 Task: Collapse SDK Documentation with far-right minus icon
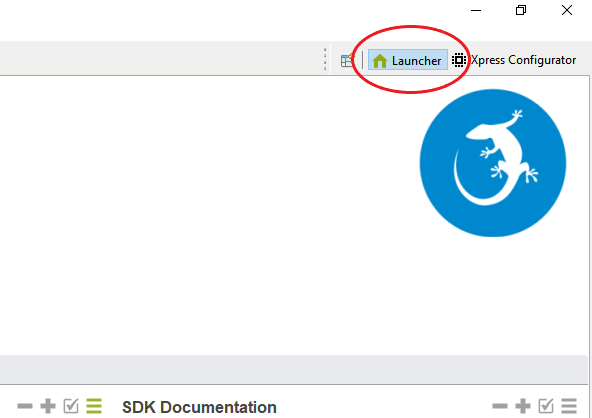(500, 406)
